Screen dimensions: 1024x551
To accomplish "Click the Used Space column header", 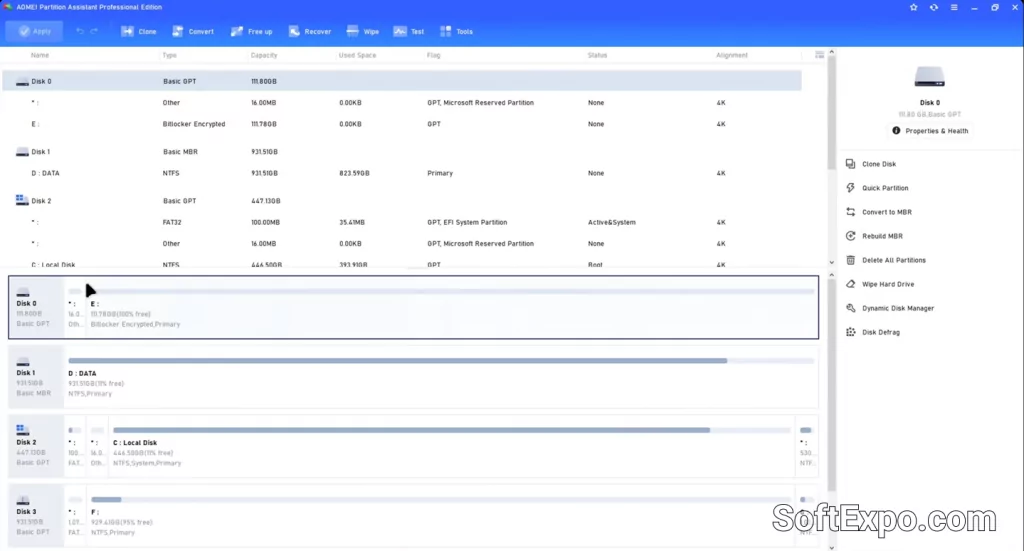I will tap(357, 55).
